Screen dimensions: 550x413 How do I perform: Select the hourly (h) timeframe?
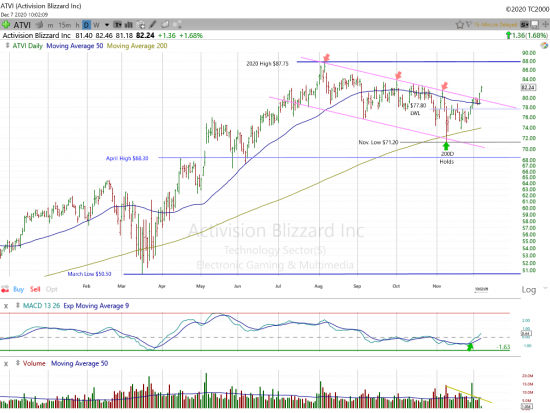click(x=77, y=25)
